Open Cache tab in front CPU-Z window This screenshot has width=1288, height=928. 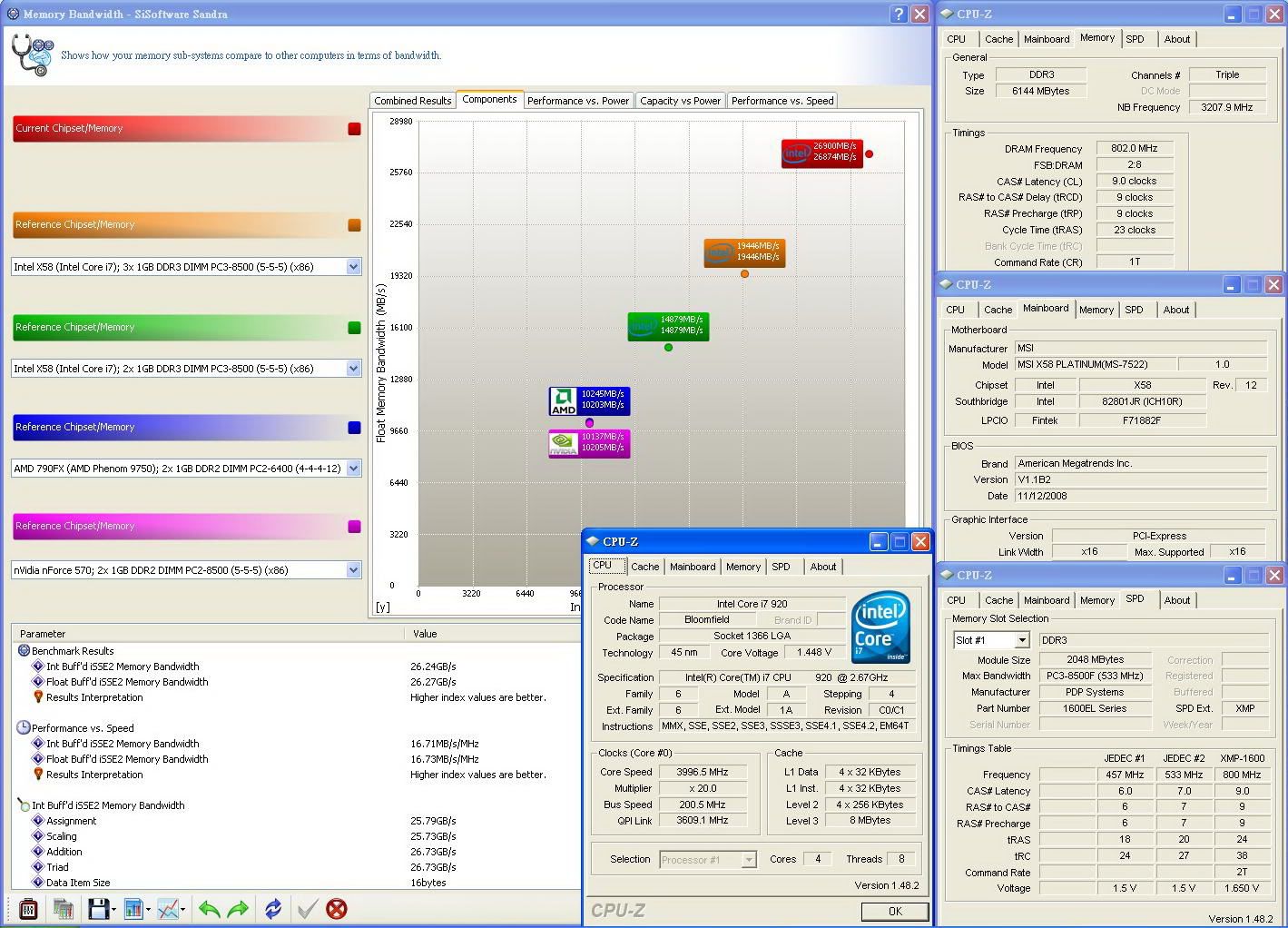tap(645, 567)
